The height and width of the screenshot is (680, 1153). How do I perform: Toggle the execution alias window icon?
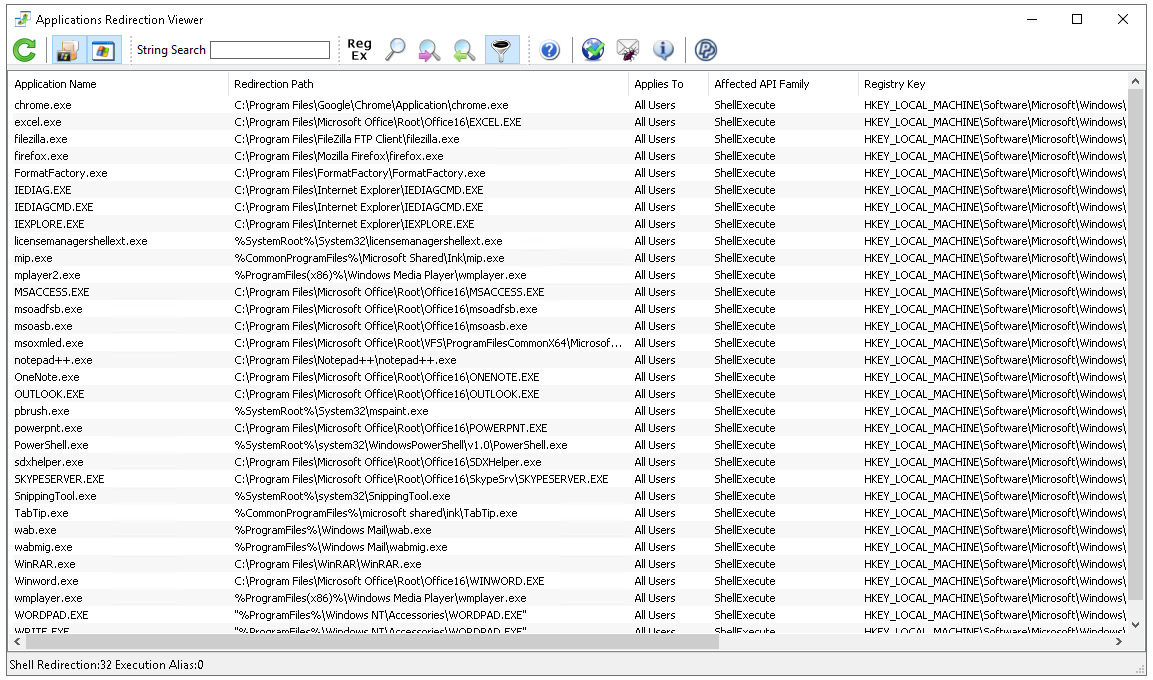tap(104, 50)
